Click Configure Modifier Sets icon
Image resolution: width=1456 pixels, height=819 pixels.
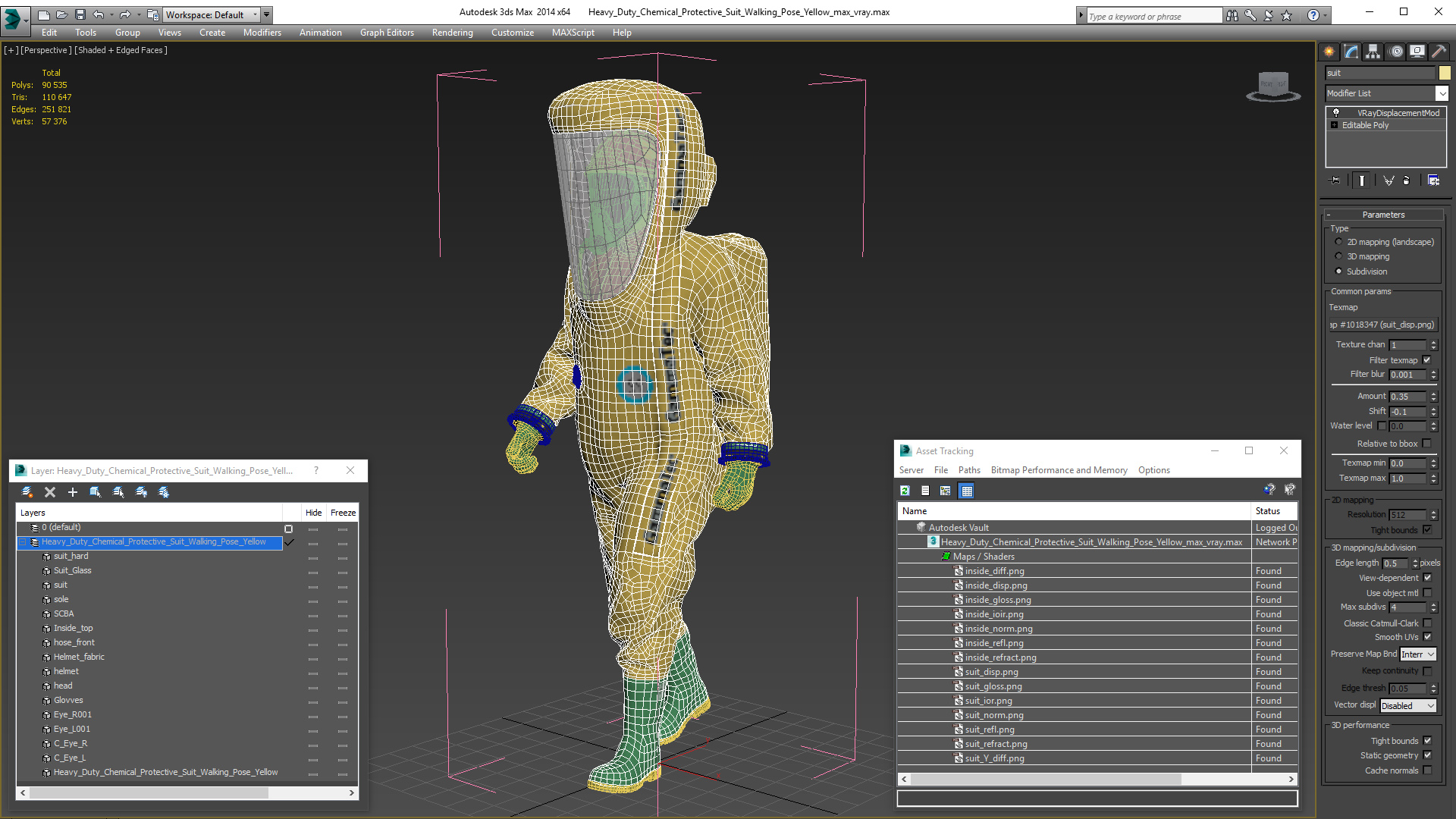pos(1433,180)
